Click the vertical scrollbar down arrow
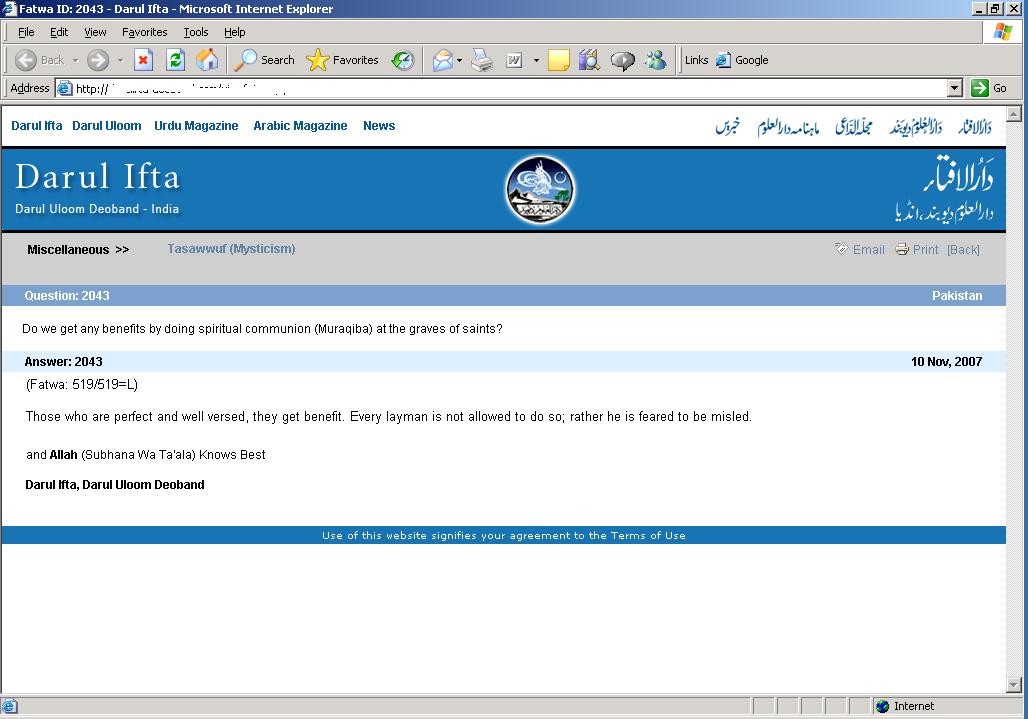Image resolution: width=1028 pixels, height=719 pixels. pos(1014,685)
